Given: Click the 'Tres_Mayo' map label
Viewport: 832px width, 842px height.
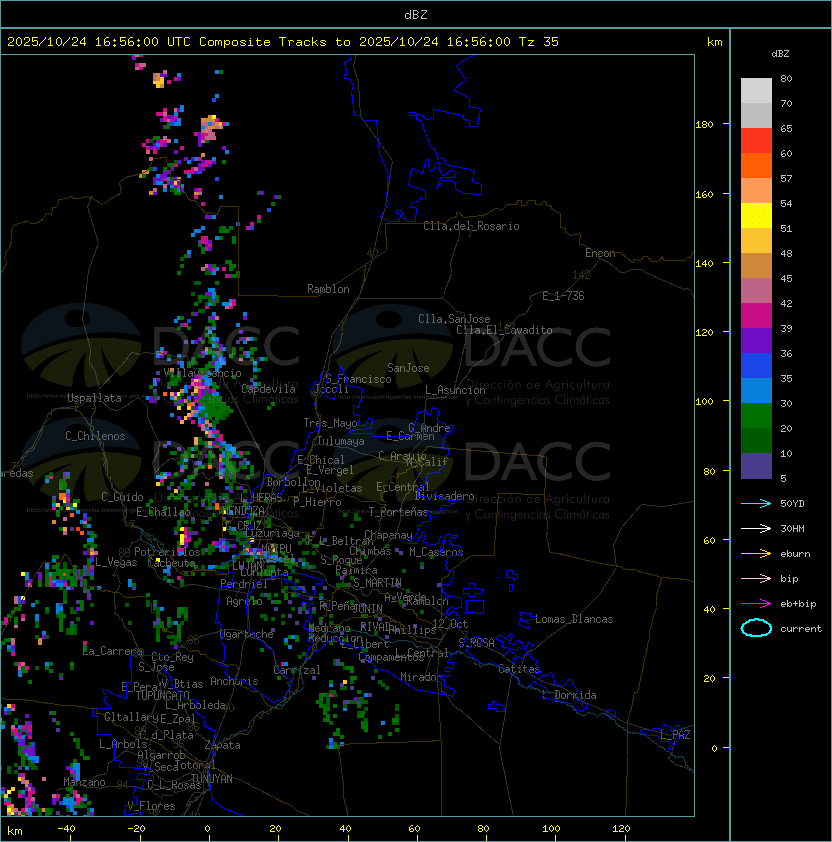Looking at the screenshot, I should click(330, 423).
